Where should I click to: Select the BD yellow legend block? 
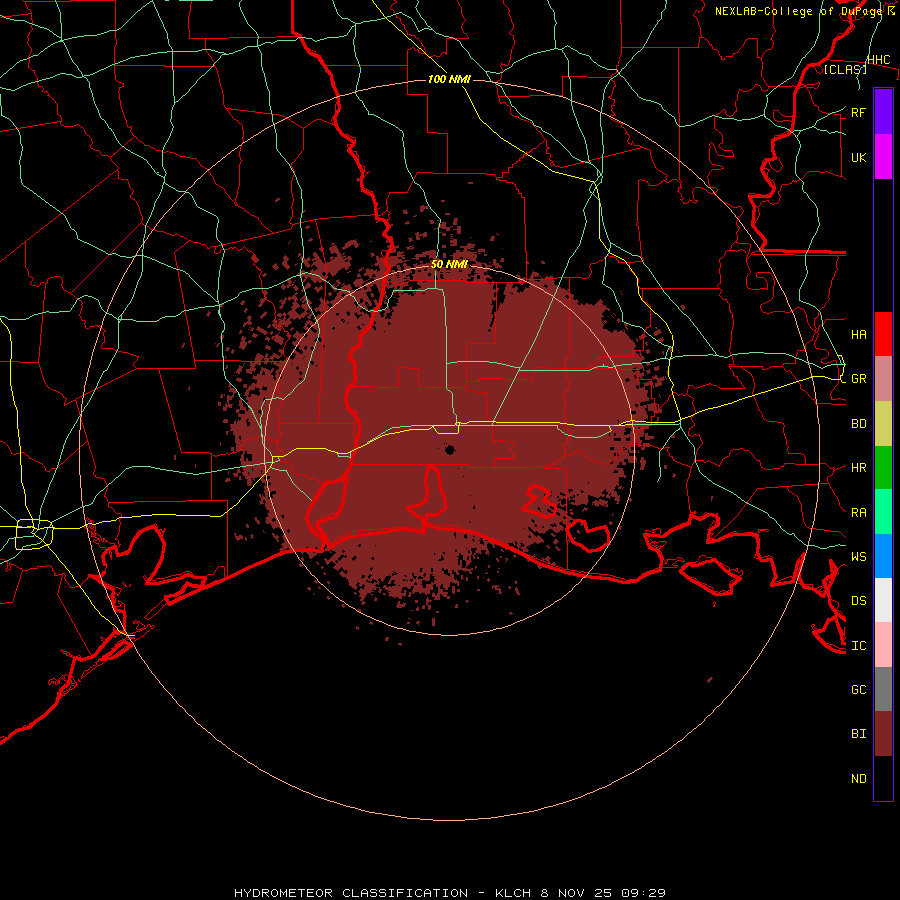(883, 424)
